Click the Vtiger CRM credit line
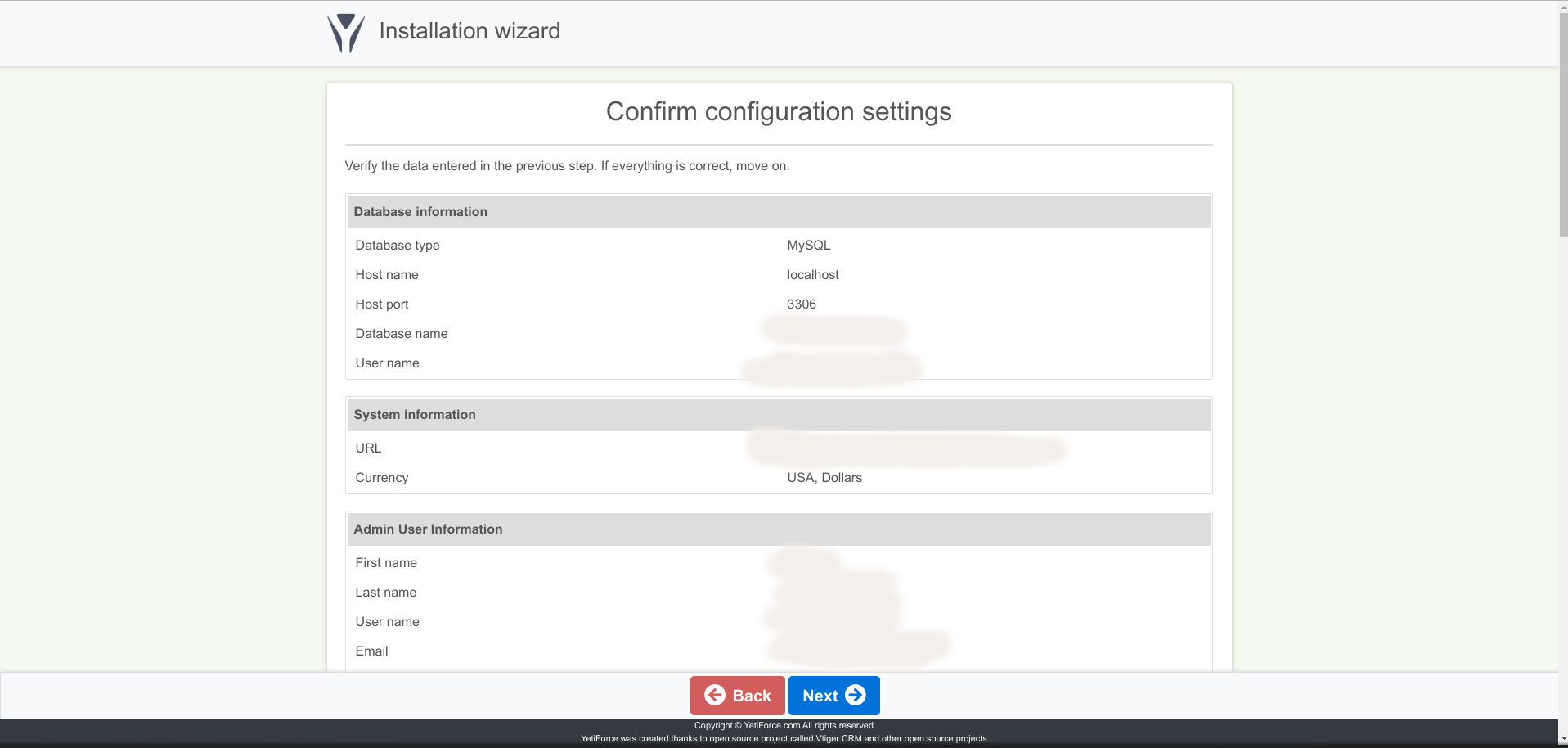This screenshot has height=748, width=1568. [x=785, y=738]
